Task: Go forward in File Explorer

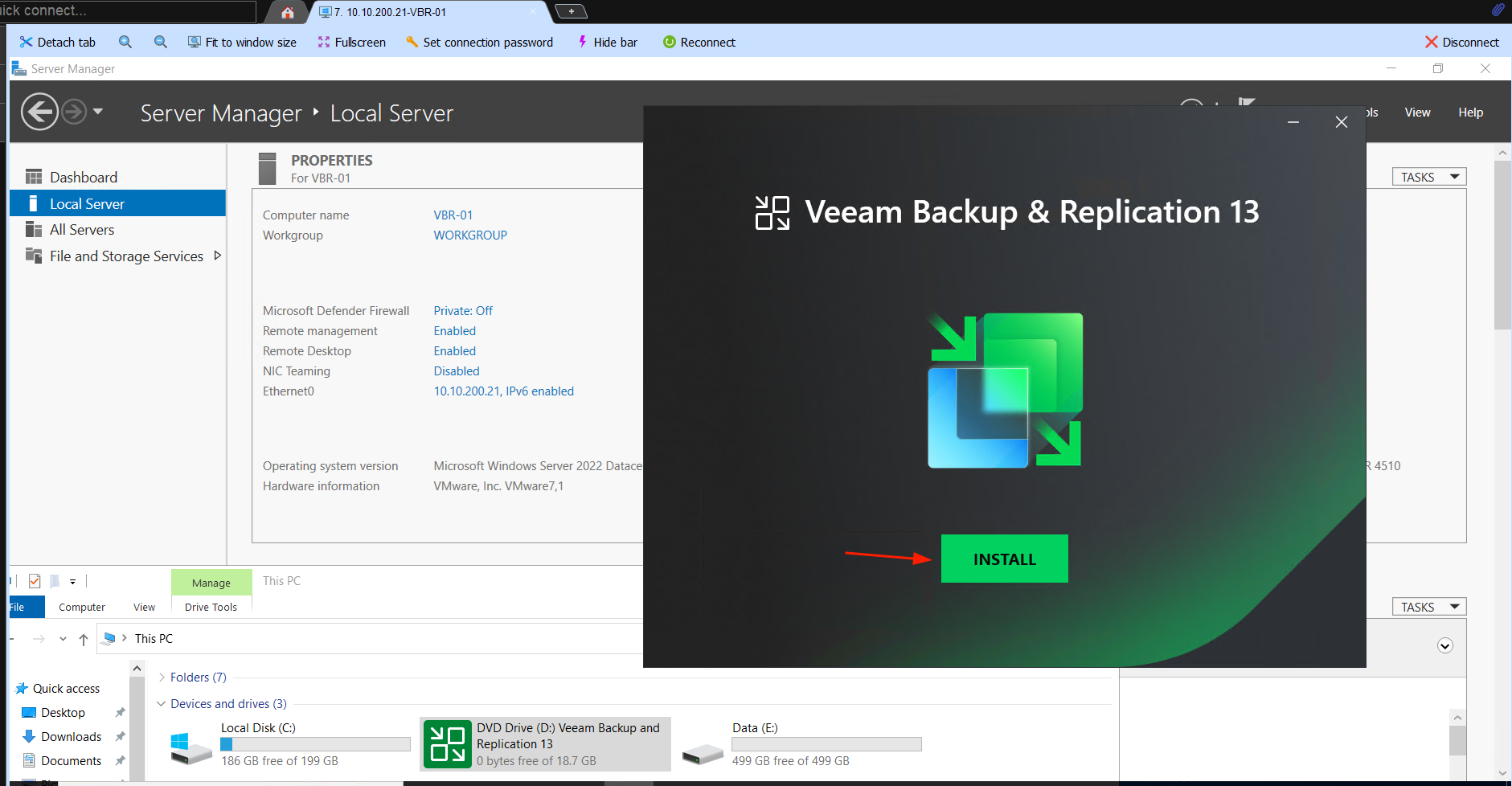Action: pos(39,639)
